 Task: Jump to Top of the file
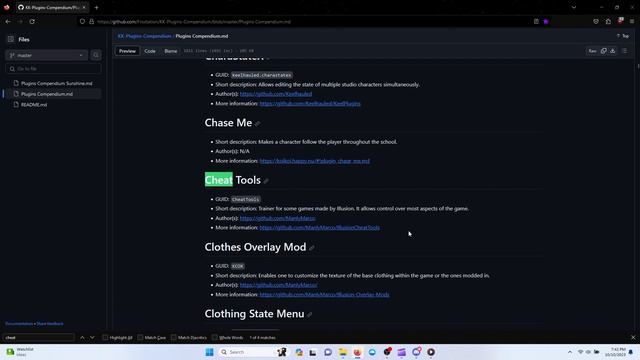point(623,36)
